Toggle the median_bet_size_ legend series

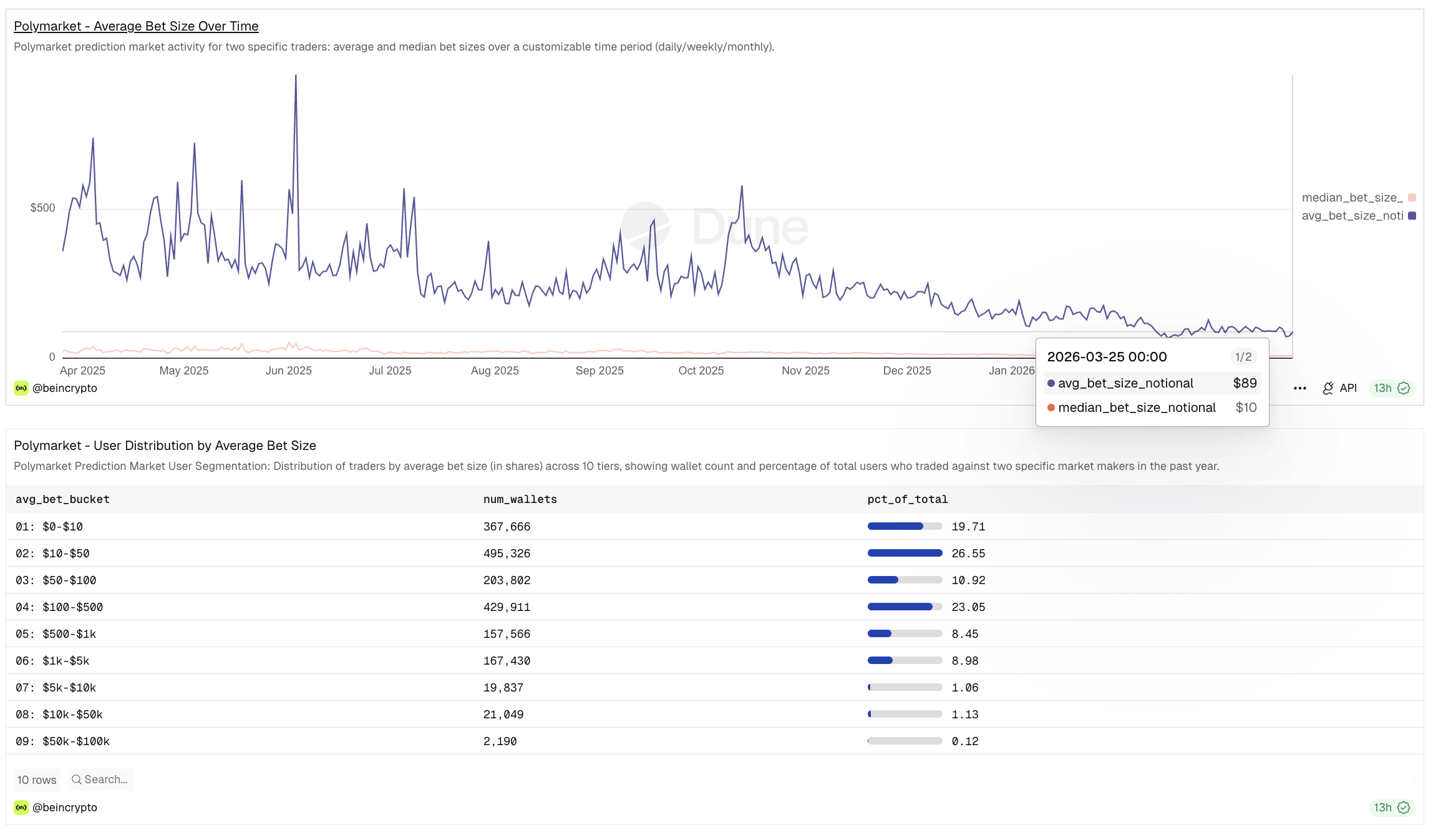click(x=1352, y=198)
